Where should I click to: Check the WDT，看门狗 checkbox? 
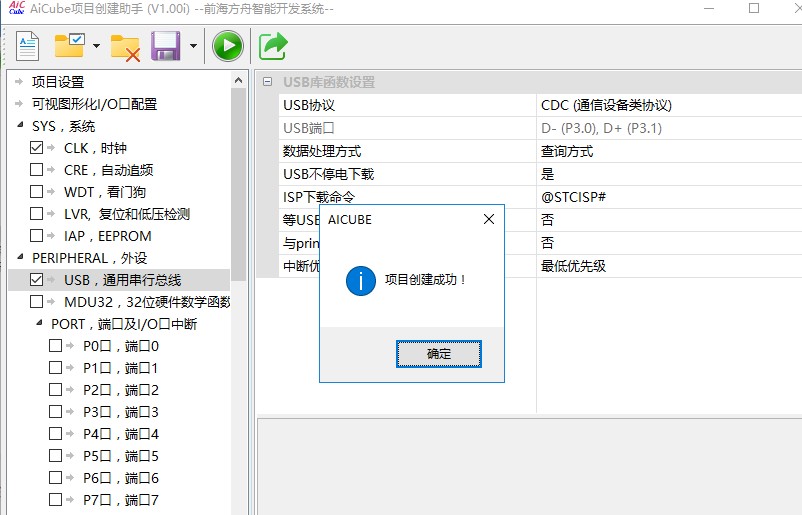[x=36, y=191]
